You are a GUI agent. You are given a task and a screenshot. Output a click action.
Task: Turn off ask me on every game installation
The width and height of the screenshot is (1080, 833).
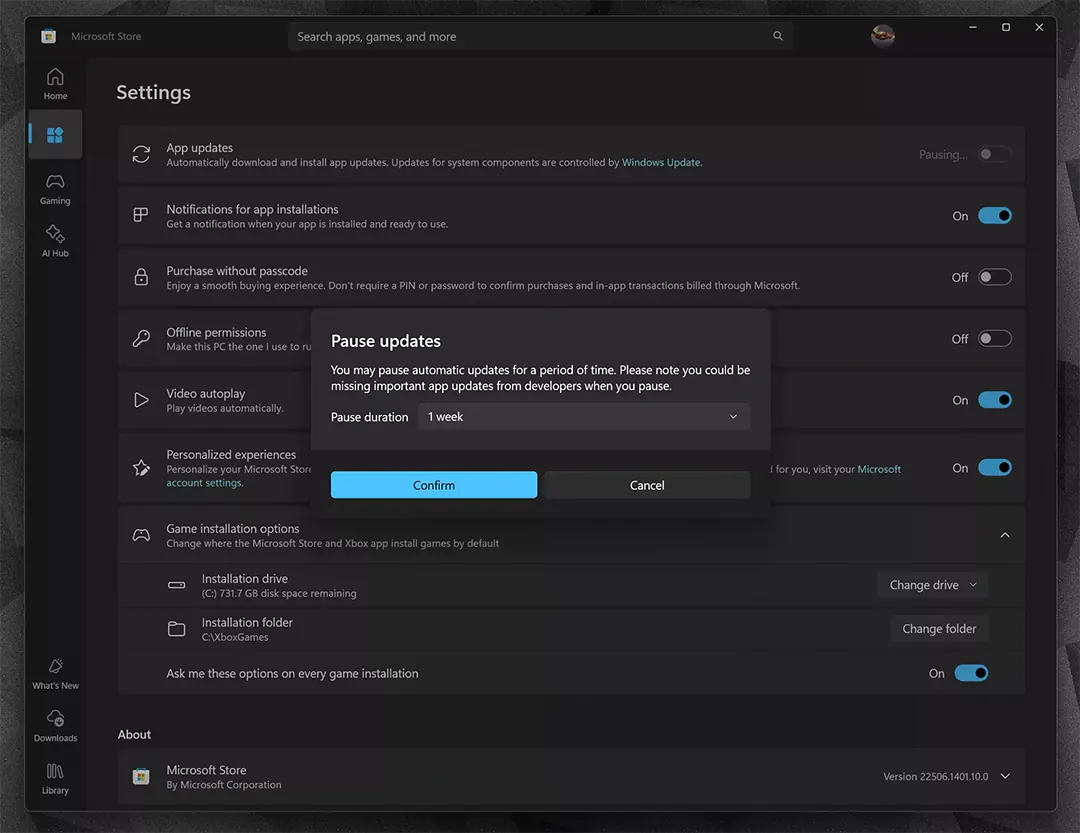click(971, 673)
